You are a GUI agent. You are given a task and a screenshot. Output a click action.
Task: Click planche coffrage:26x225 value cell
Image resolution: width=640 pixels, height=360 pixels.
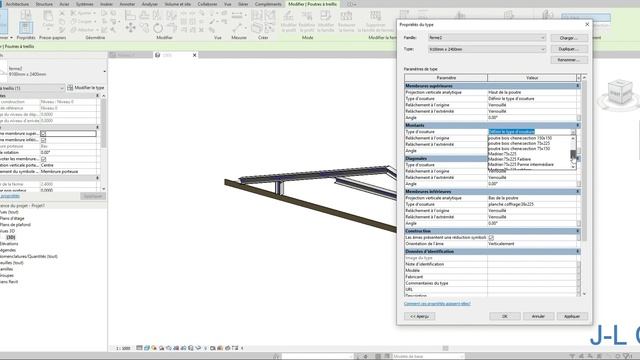click(x=532, y=204)
